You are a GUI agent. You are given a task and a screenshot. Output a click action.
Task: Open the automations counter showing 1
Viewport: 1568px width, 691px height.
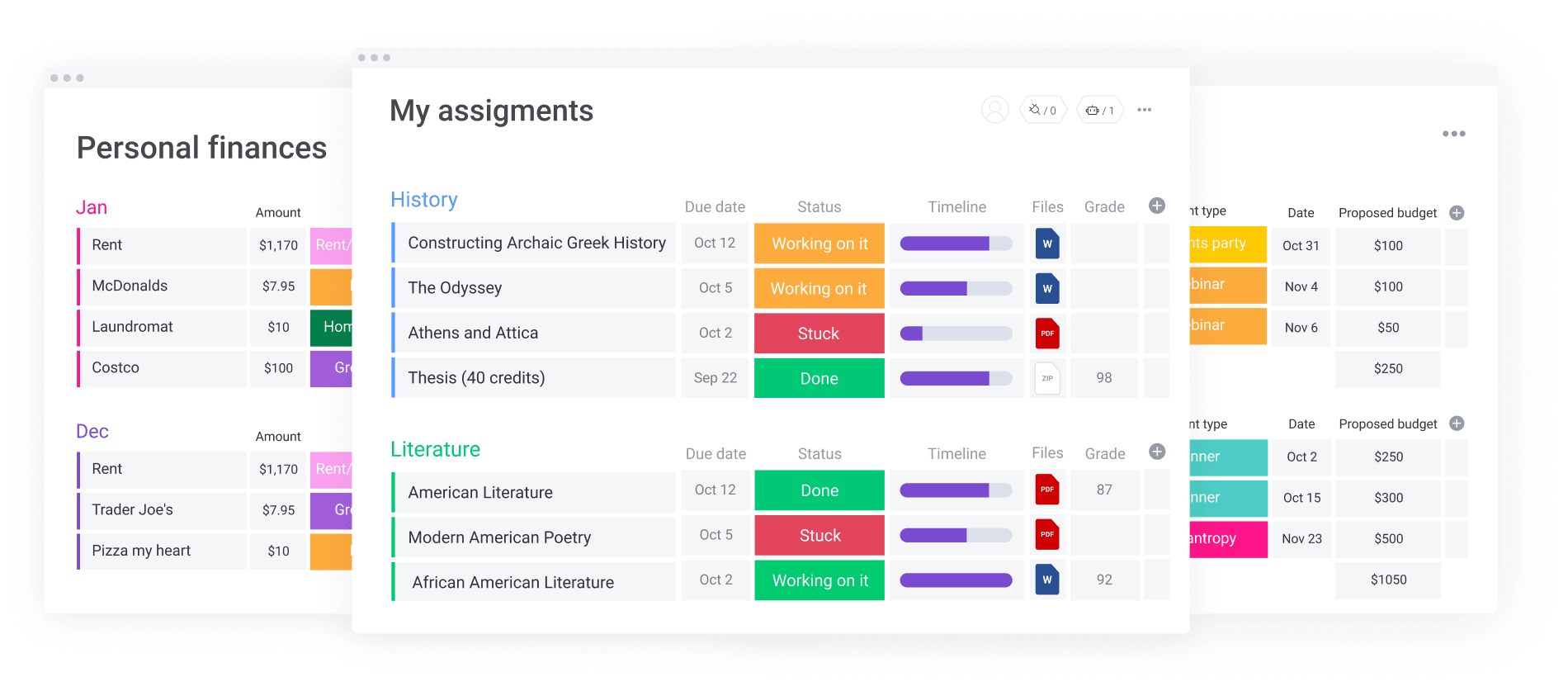(1100, 110)
